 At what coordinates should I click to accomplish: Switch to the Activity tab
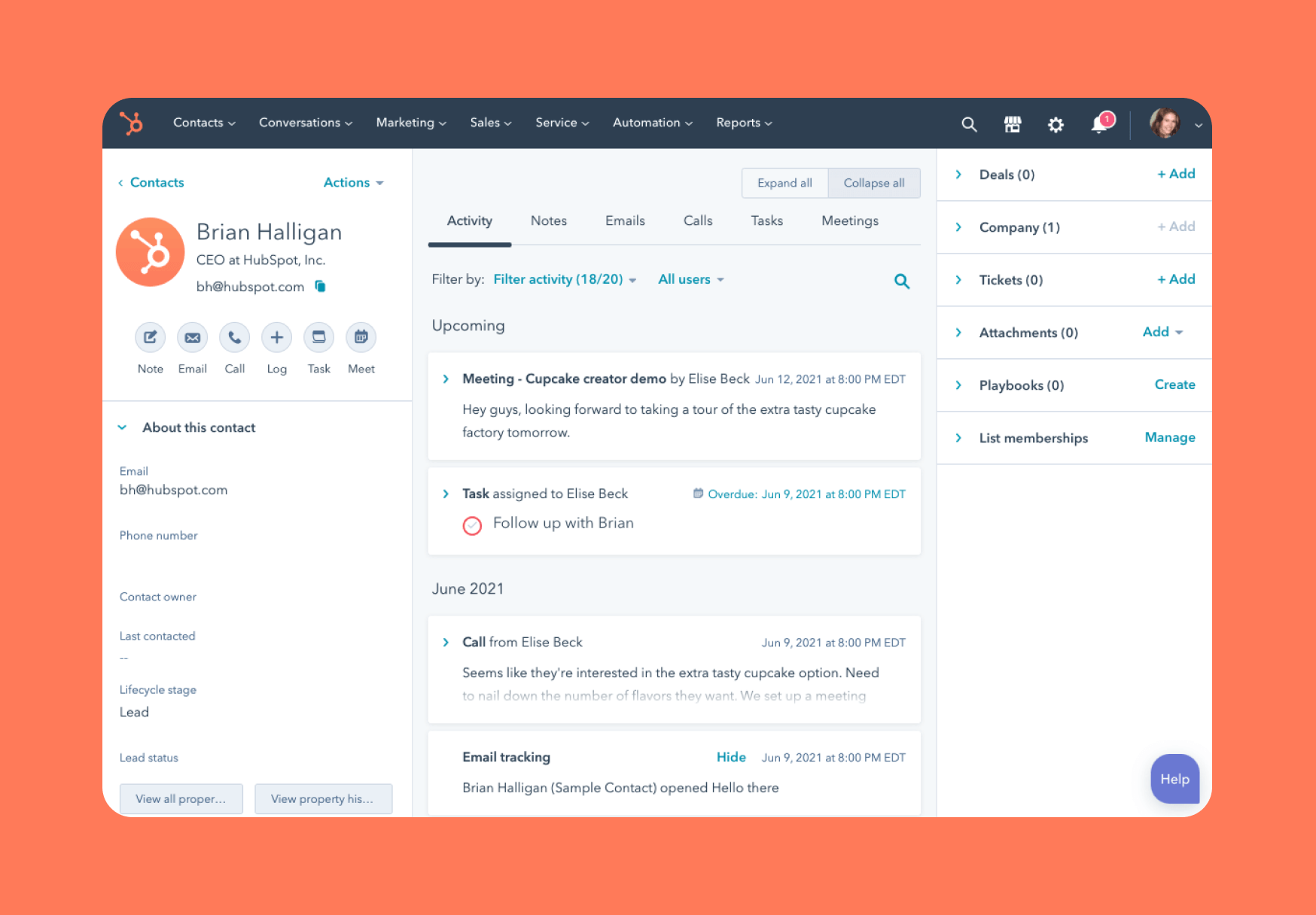(x=469, y=220)
